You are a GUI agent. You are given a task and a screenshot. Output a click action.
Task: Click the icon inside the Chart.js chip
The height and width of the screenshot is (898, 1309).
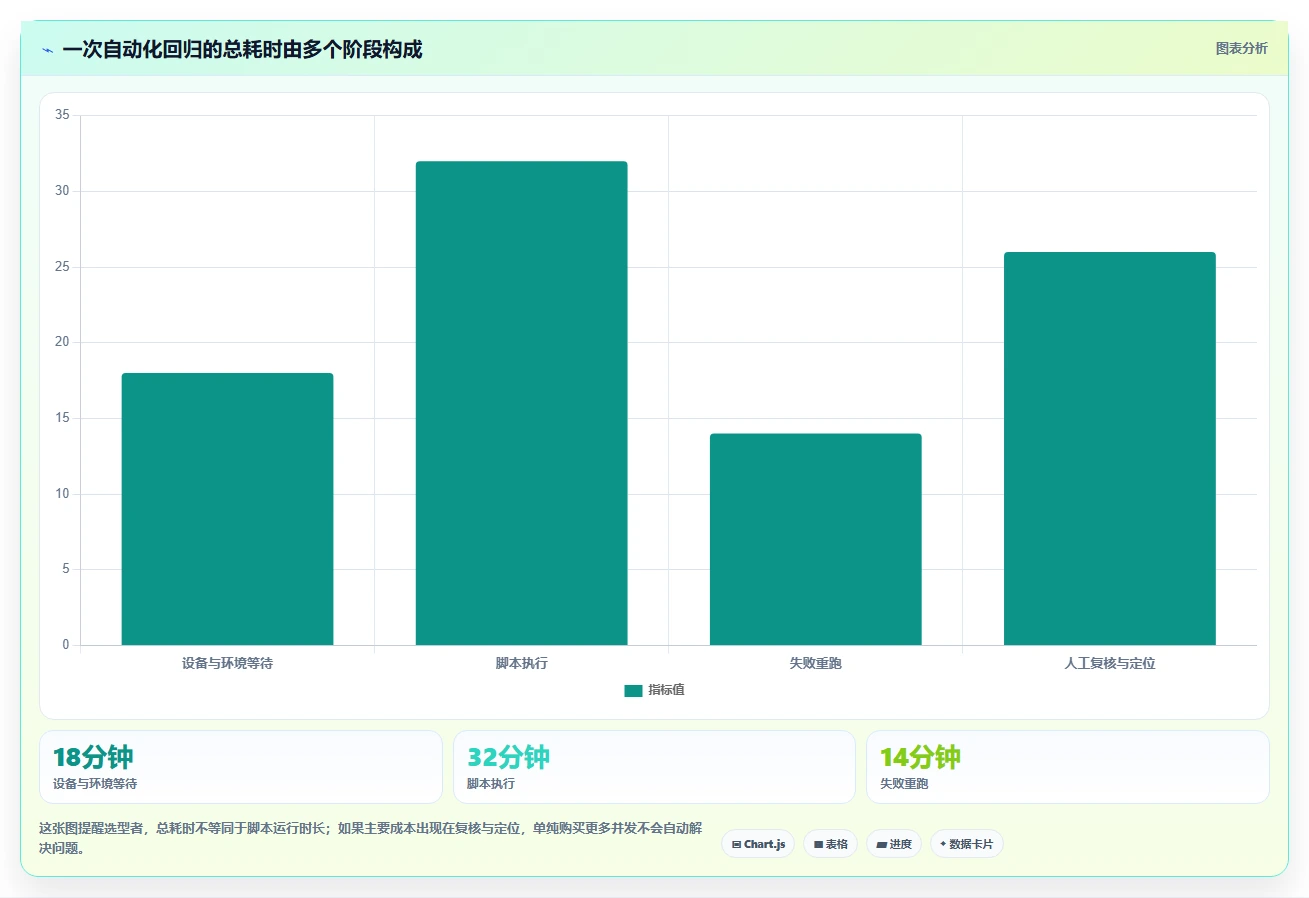(x=736, y=845)
